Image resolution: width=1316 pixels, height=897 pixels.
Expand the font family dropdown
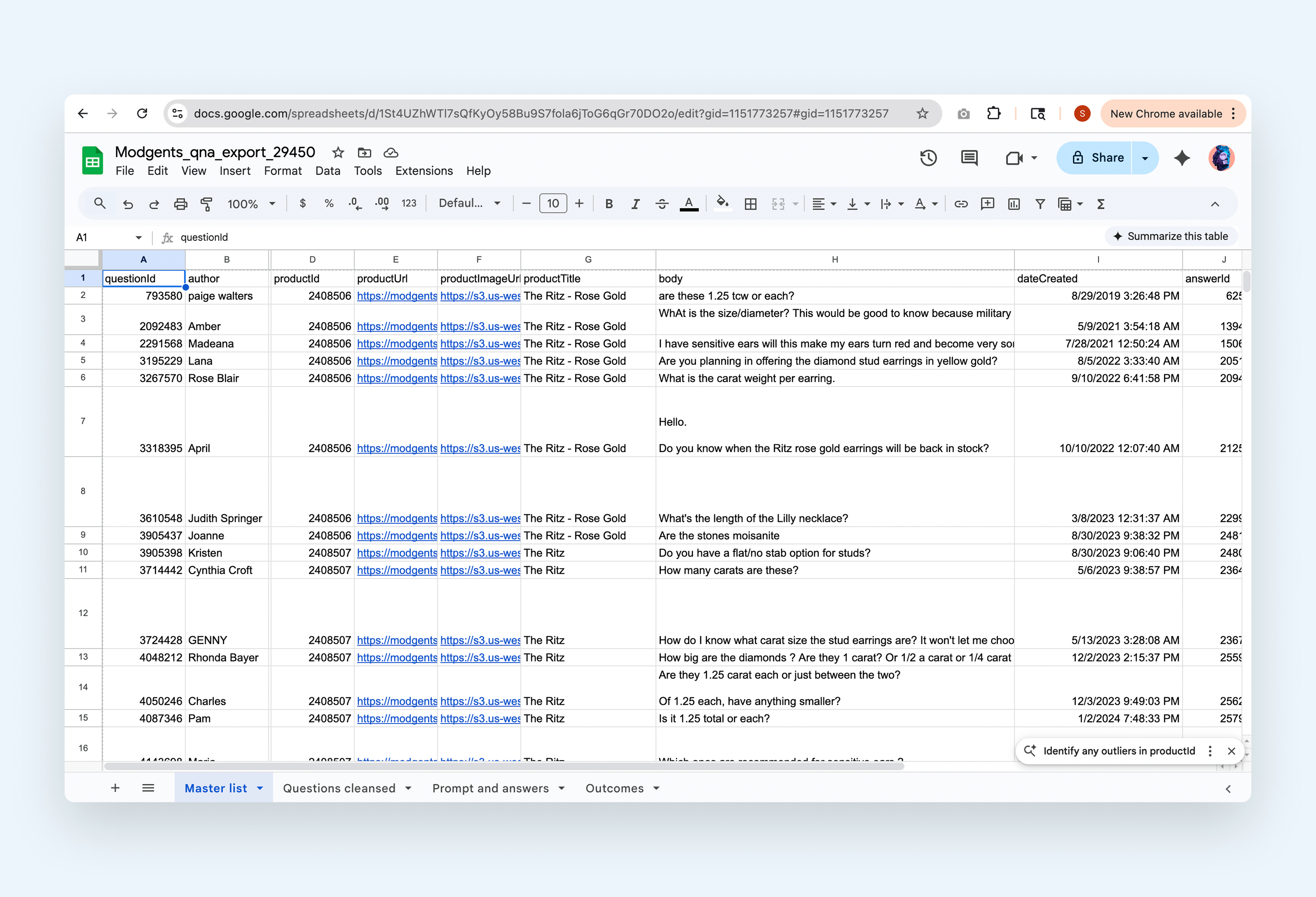pyautogui.click(x=469, y=203)
